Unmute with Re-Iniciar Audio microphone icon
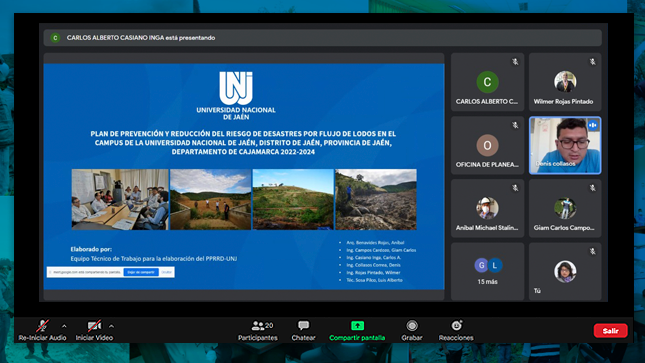The height and width of the screenshot is (363, 645). click(42, 326)
